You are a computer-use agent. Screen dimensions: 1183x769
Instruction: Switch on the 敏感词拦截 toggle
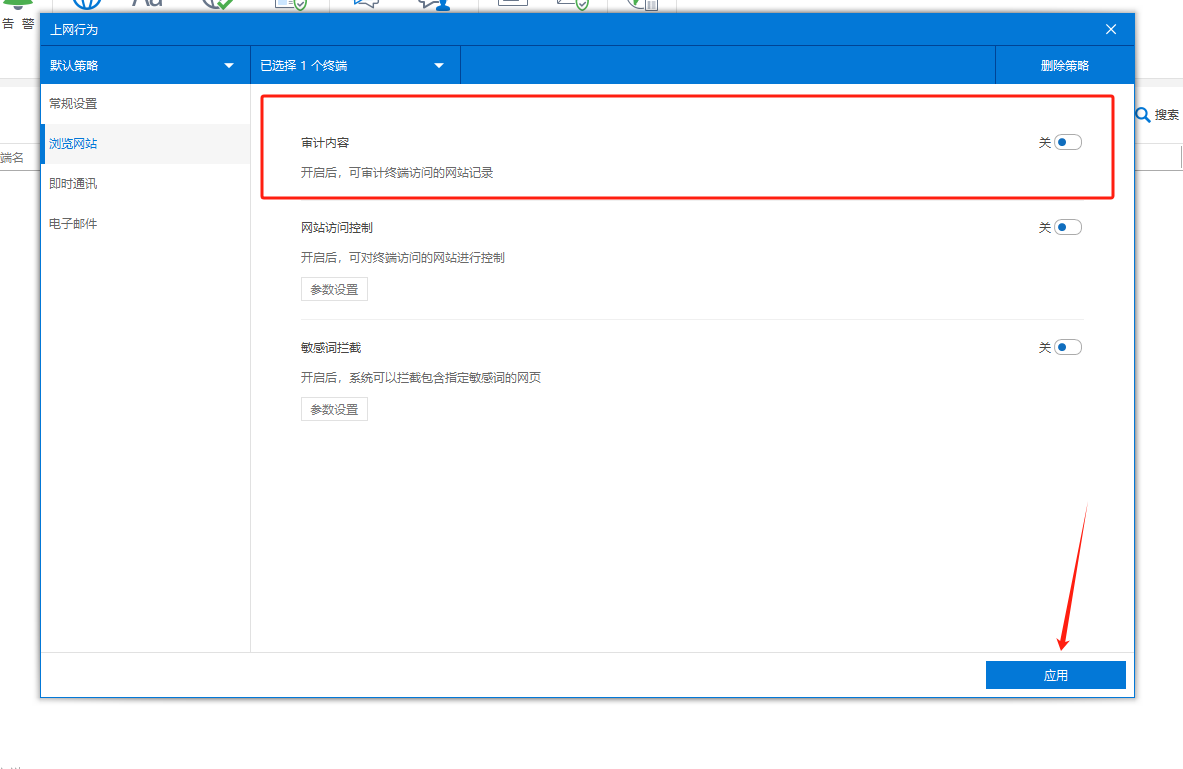point(1068,348)
